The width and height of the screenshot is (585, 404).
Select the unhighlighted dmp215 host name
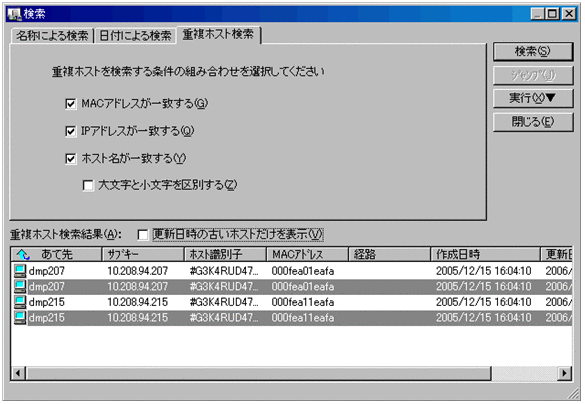47,302
